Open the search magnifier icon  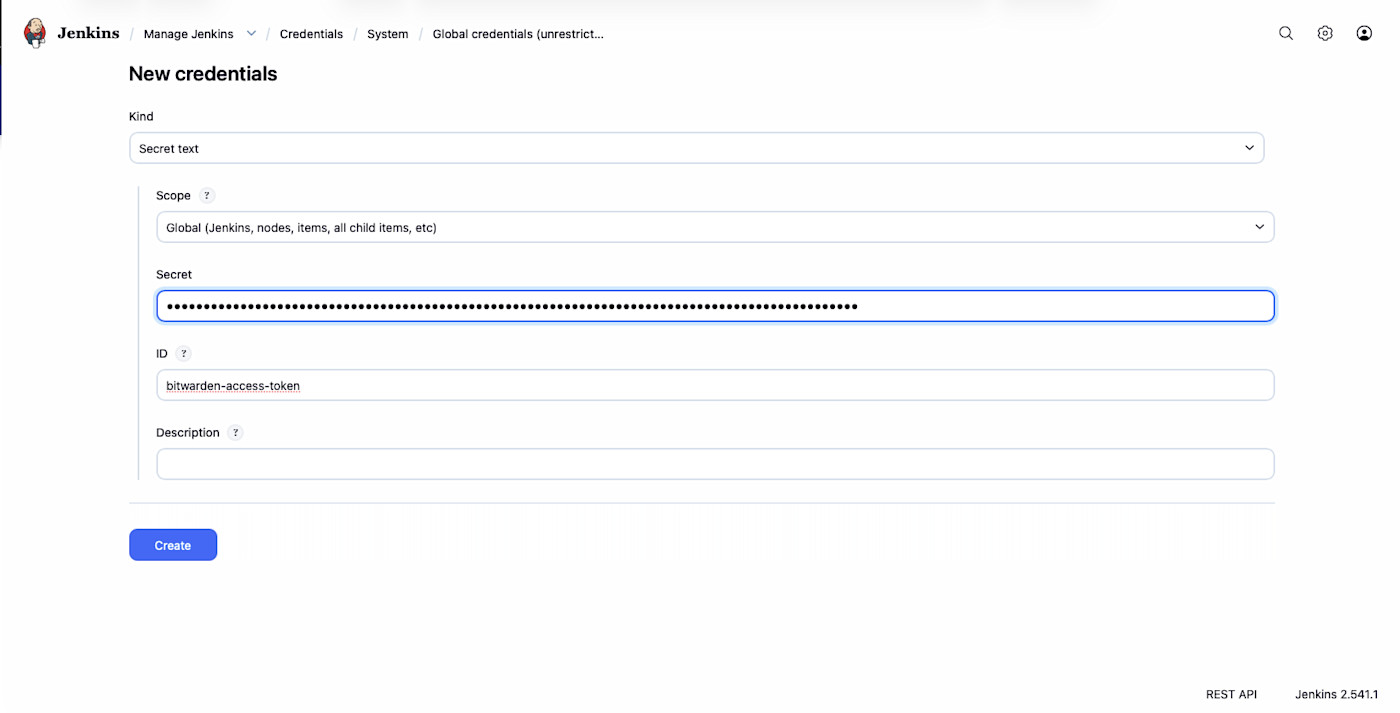tap(1286, 33)
